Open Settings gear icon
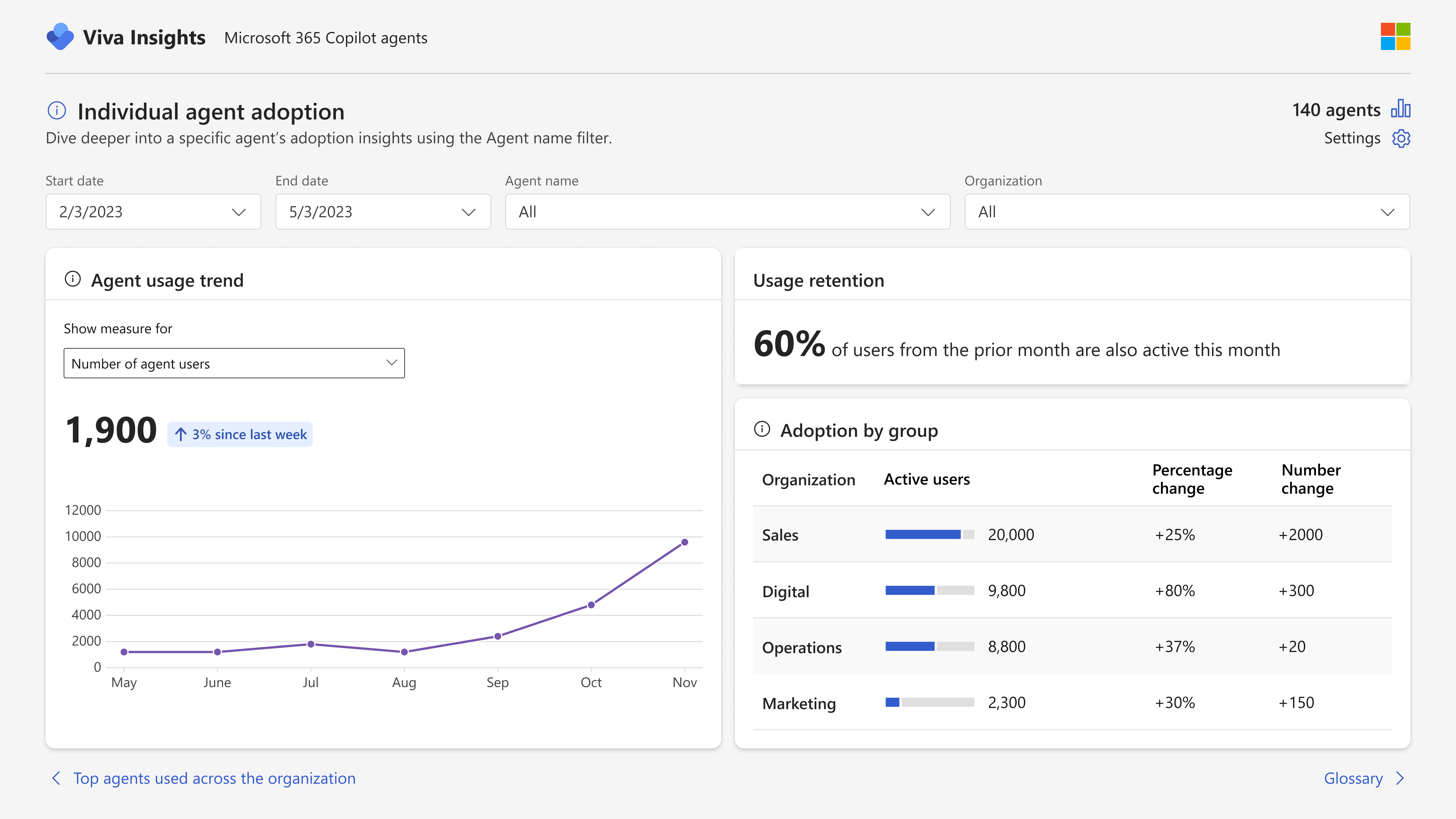This screenshot has height=819, width=1456. pyautogui.click(x=1401, y=138)
